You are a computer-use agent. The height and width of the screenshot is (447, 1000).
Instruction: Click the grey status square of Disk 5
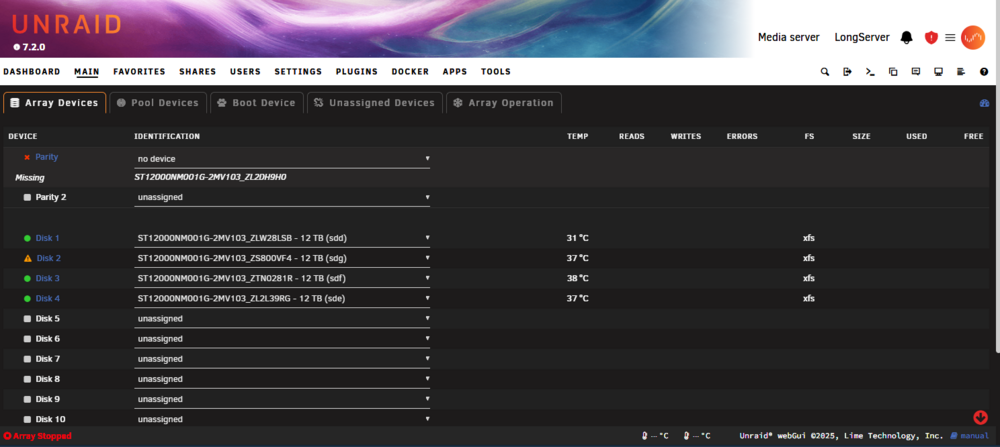pyautogui.click(x=27, y=319)
